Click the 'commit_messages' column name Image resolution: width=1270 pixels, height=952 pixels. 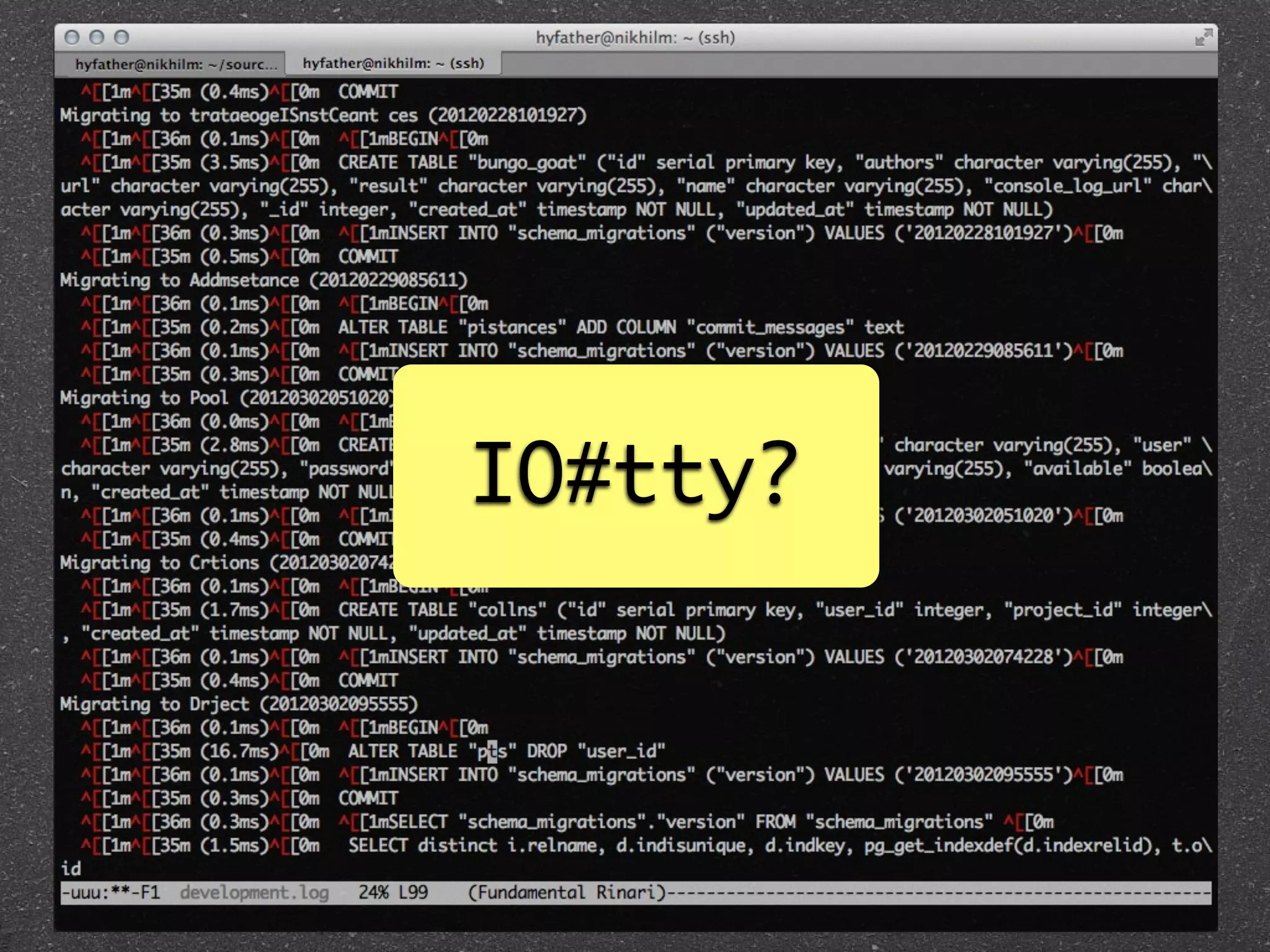coord(770,327)
